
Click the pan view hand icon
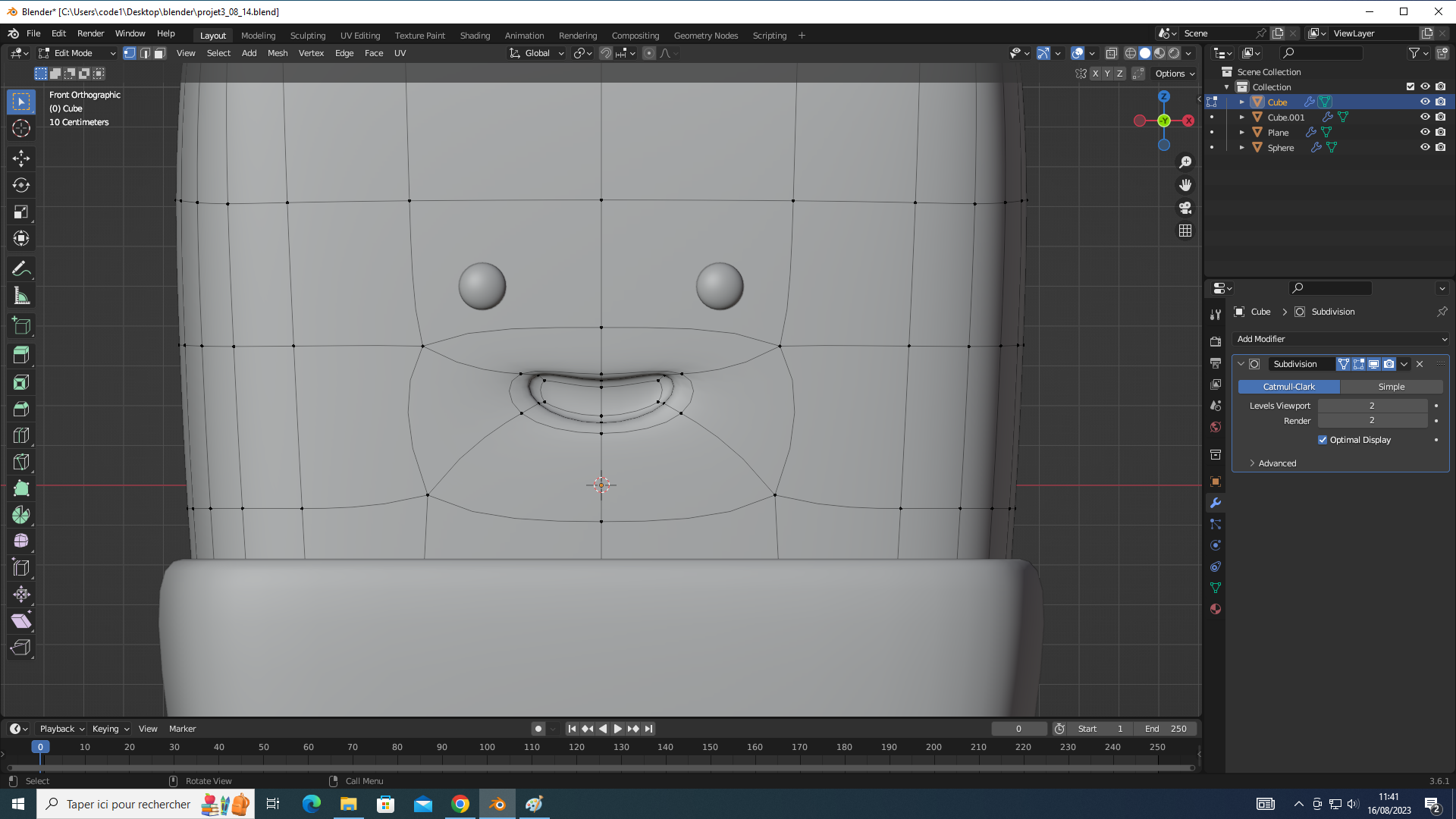click(x=1185, y=185)
